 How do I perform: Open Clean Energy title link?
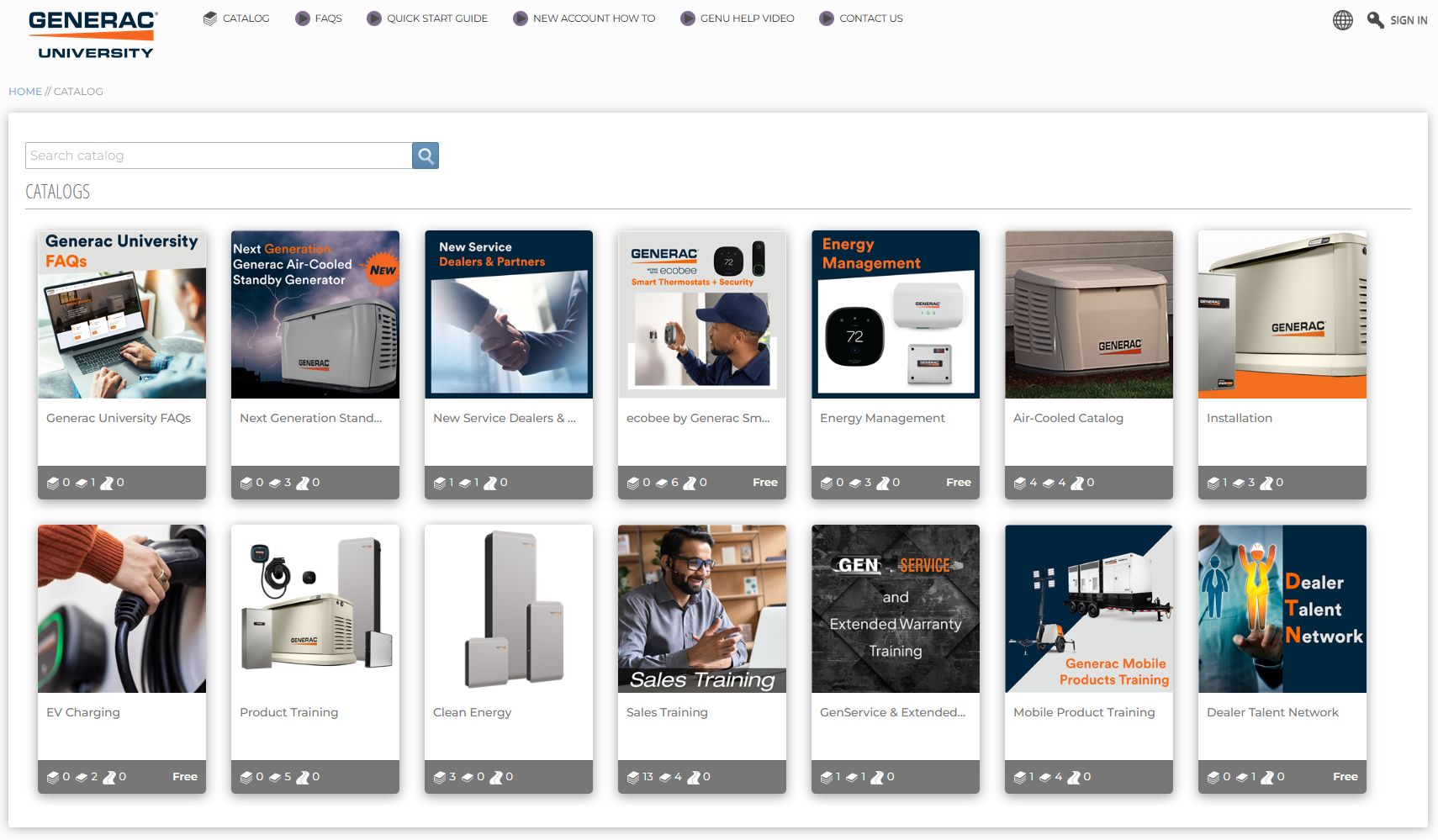(472, 712)
